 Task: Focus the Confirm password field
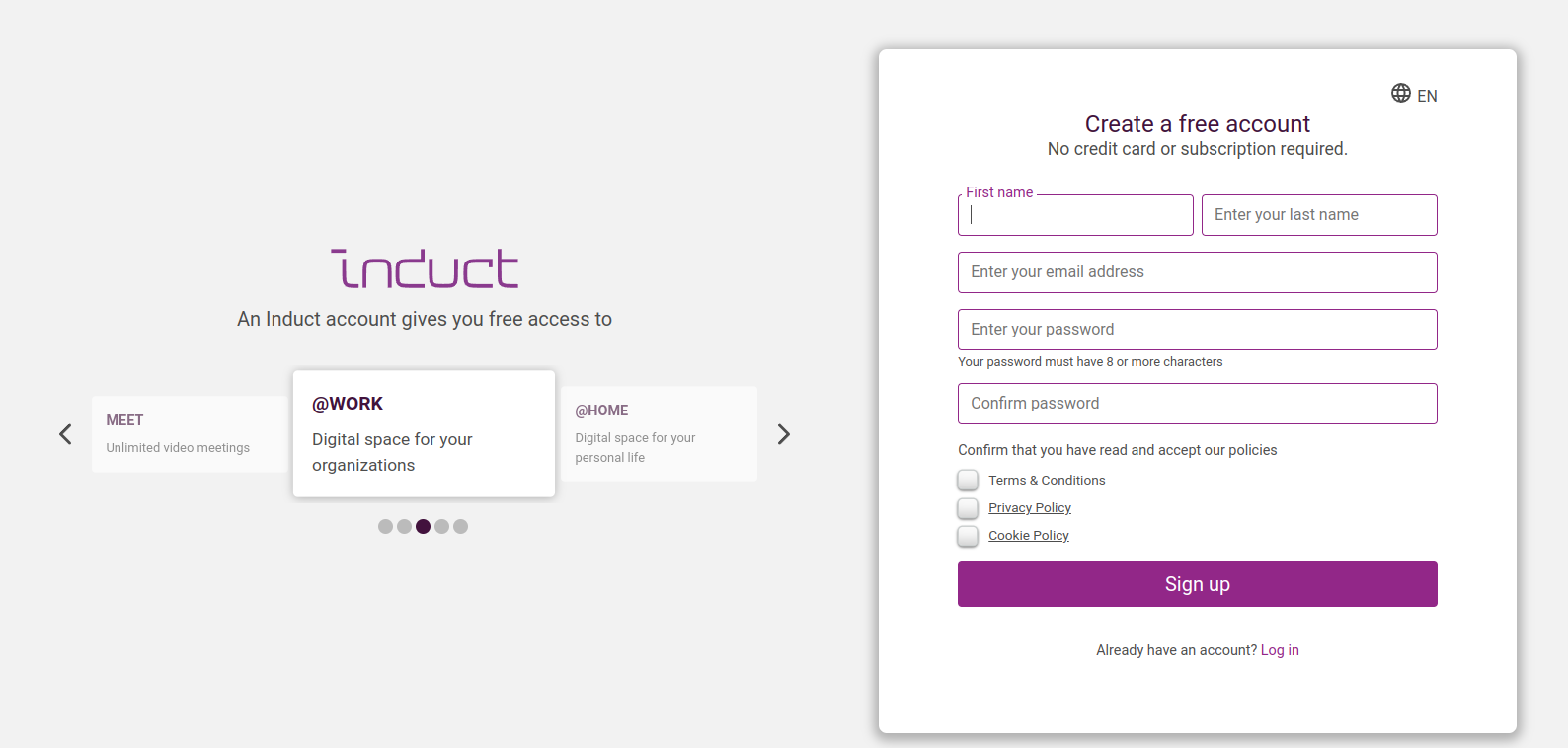tap(1198, 404)
